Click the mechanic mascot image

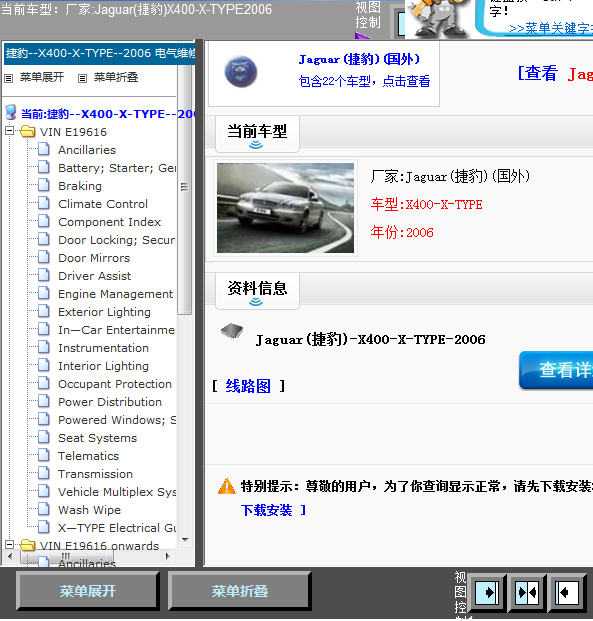pos(438,18)
